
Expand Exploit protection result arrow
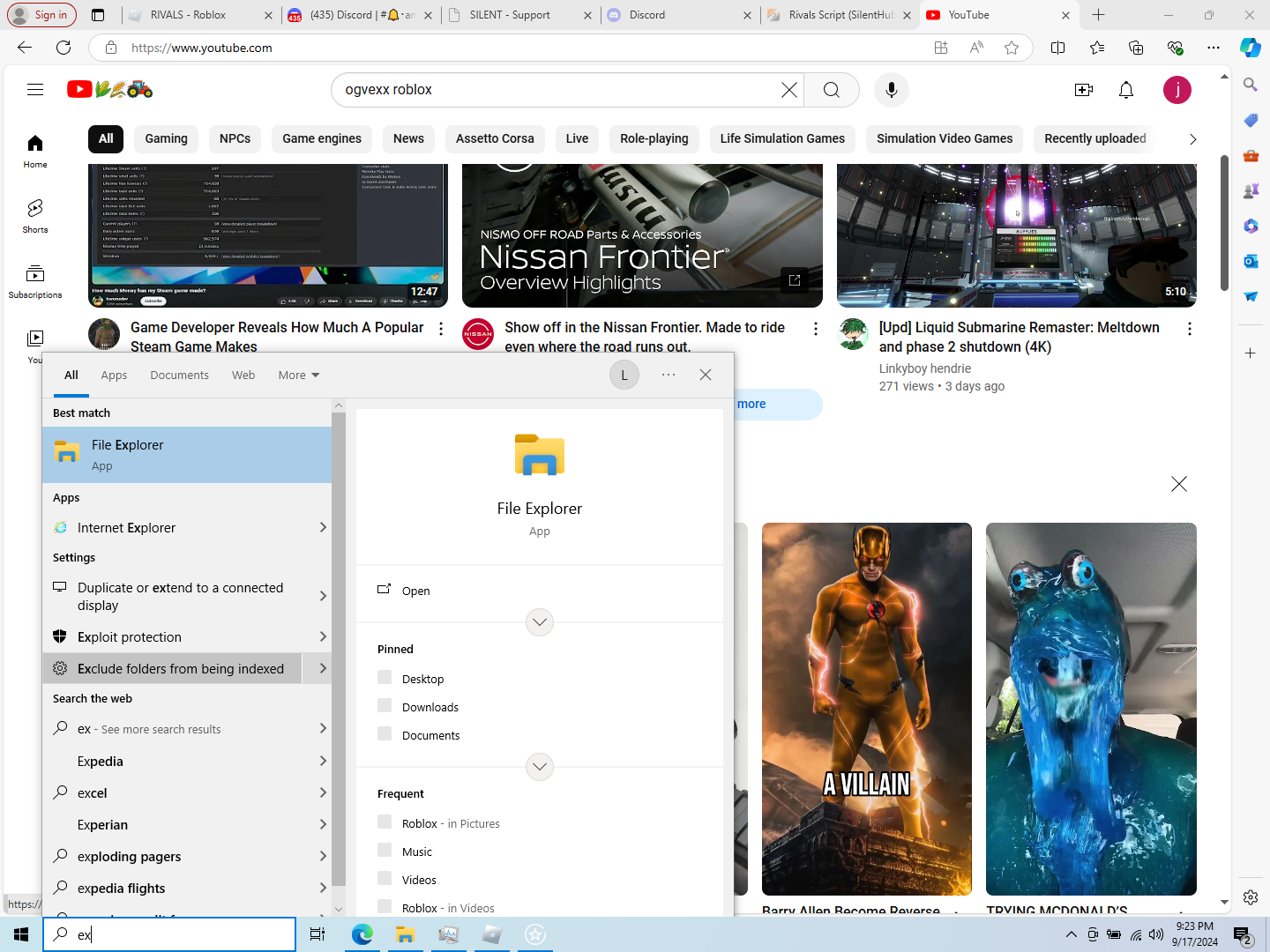(323, 636)
